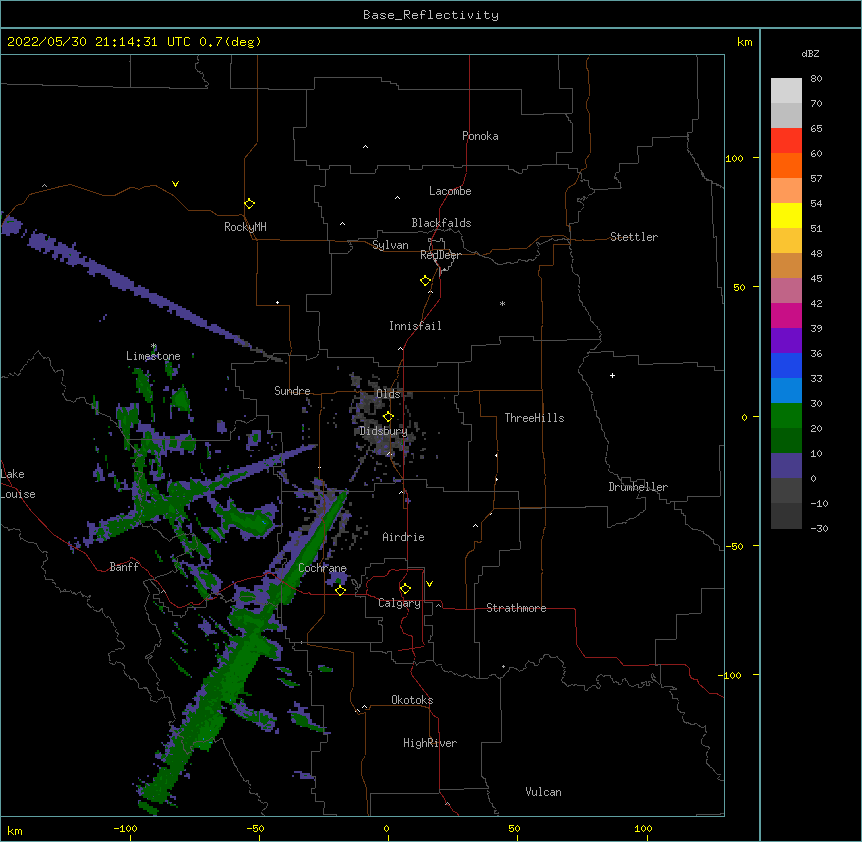Click the Strathmore town label
This screenshot has width=862, height=842.
[516, 608]
